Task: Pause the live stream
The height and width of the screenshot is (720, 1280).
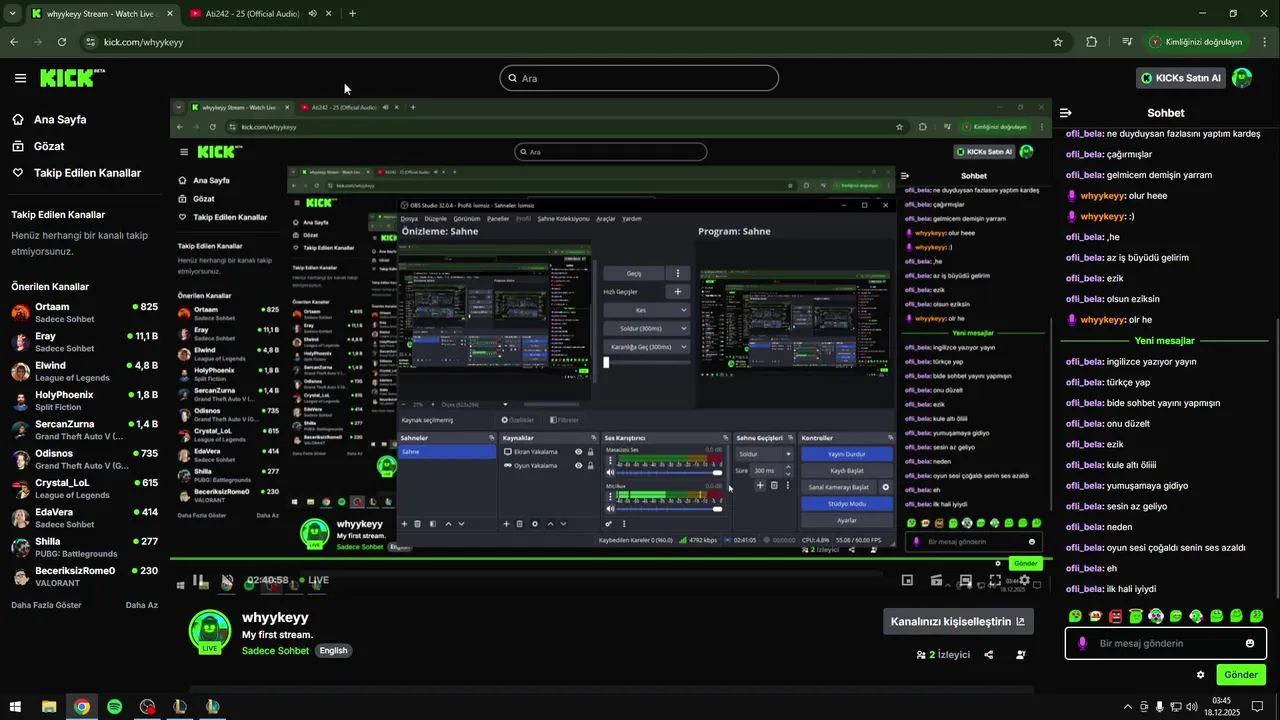Action: (x=199, y=580)
